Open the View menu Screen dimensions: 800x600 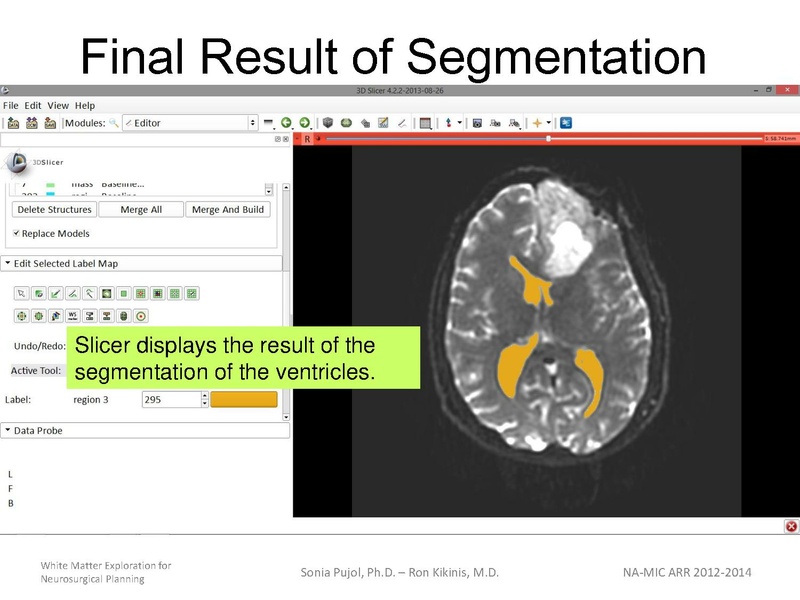click(x=57, y=104)
